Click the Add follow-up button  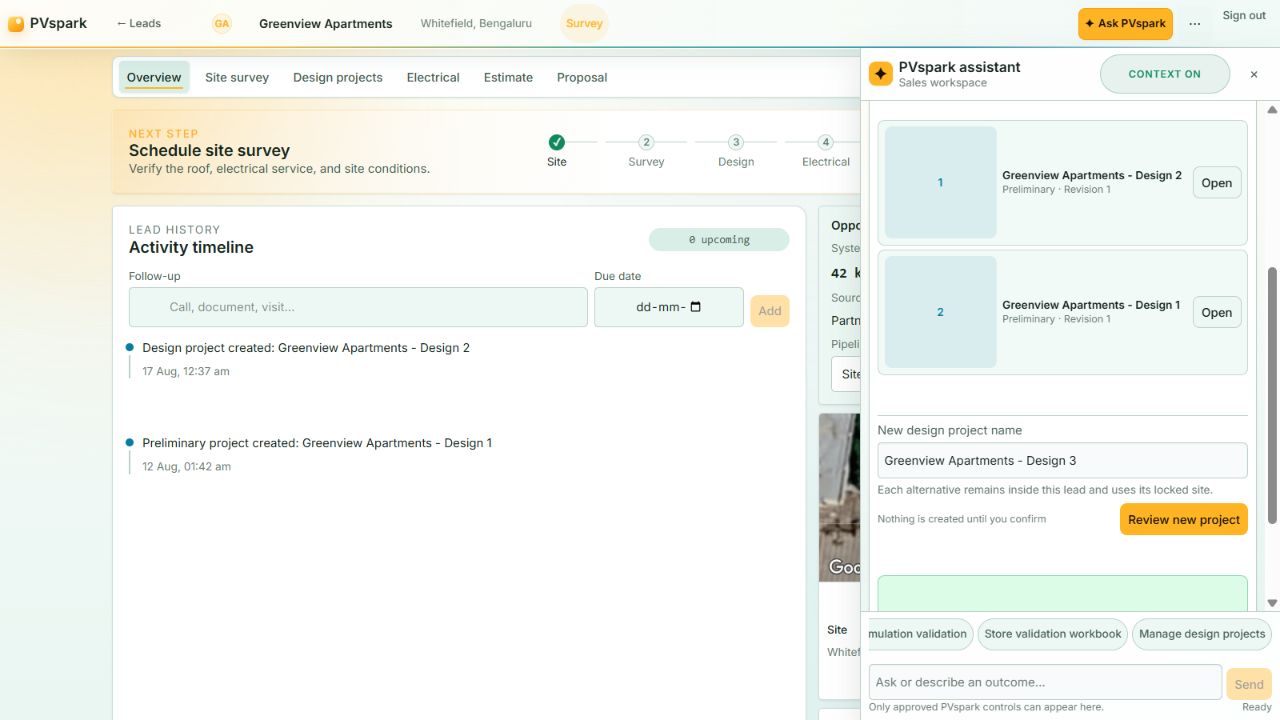click(x=770, y=311)
